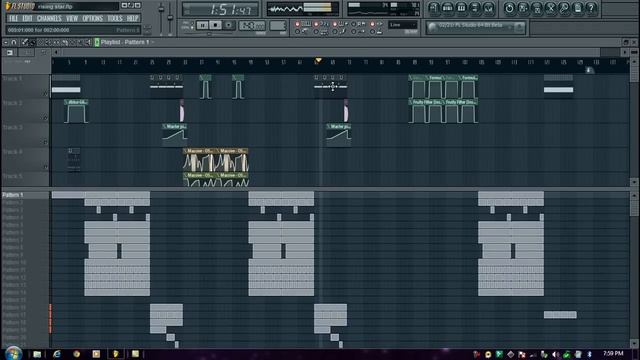The height and width of the screenshot is (360, 640).
Task: Click the tempo display
Action: coord(252,26)
